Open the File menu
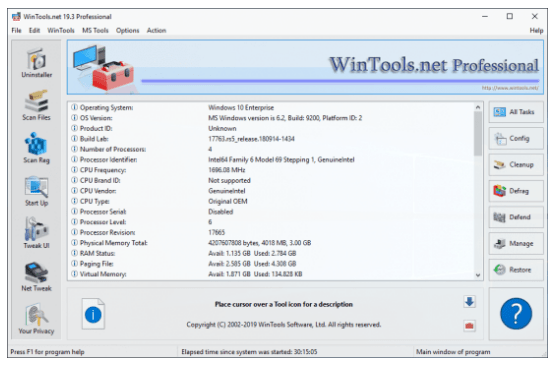 (x=16, y=30)
